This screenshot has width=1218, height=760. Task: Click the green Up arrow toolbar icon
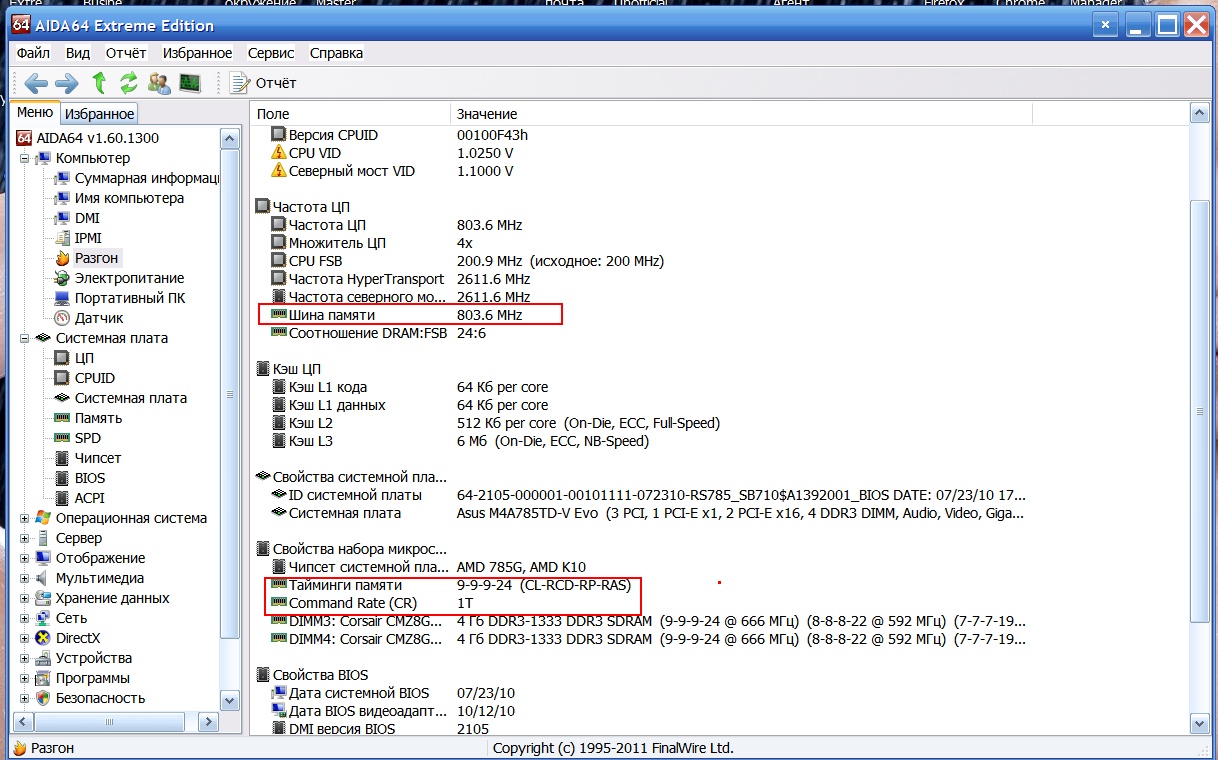point(99,83)
